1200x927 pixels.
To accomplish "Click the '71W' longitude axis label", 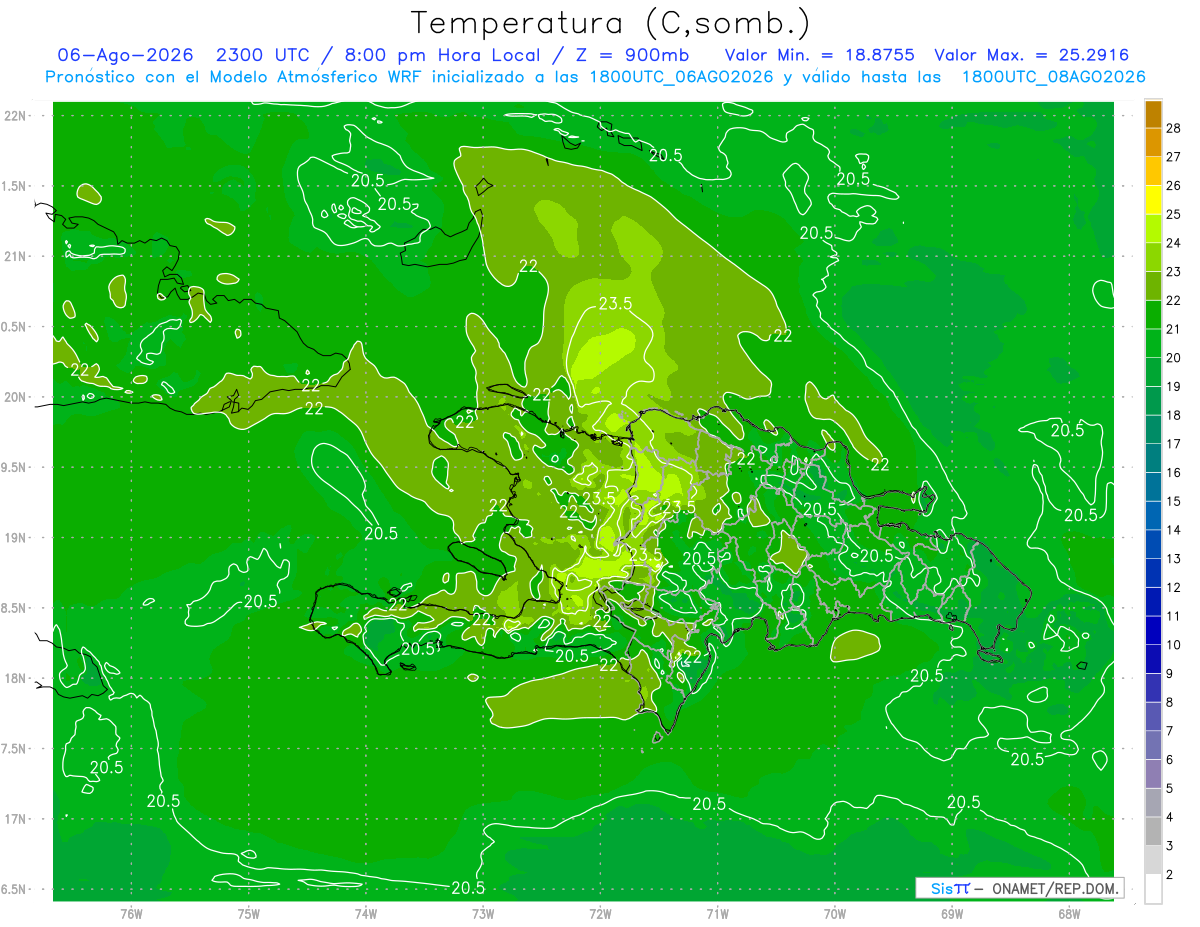I will click(717, 914).
